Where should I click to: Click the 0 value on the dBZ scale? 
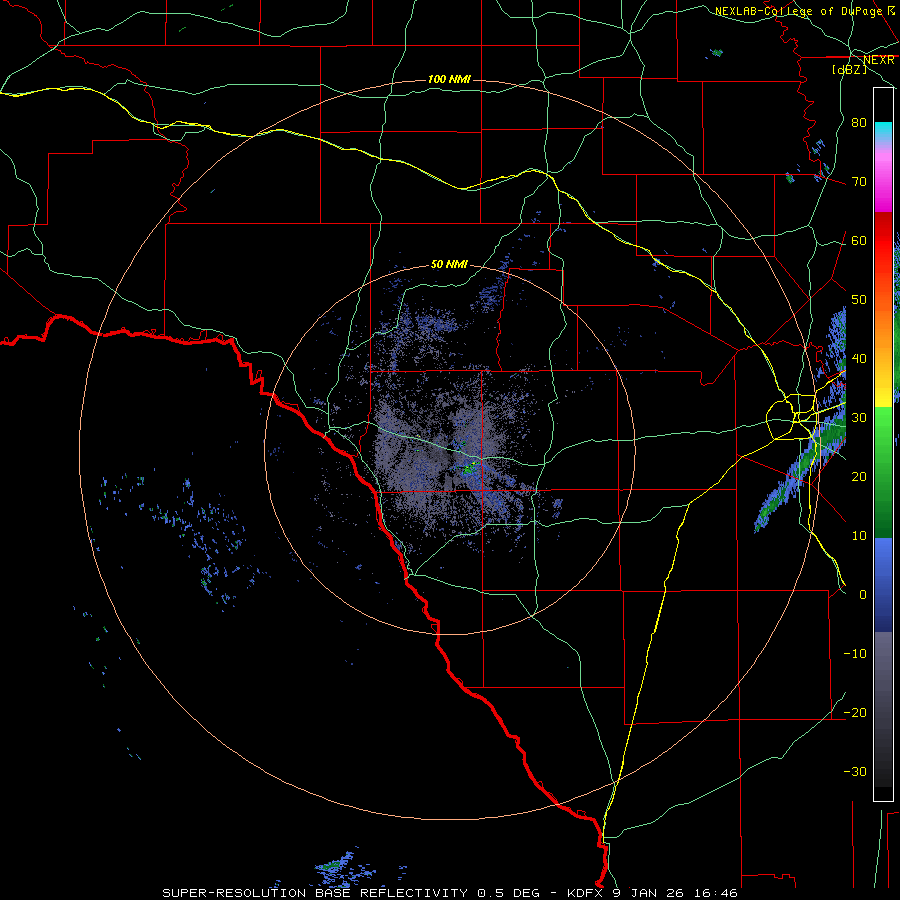point(863,595)
